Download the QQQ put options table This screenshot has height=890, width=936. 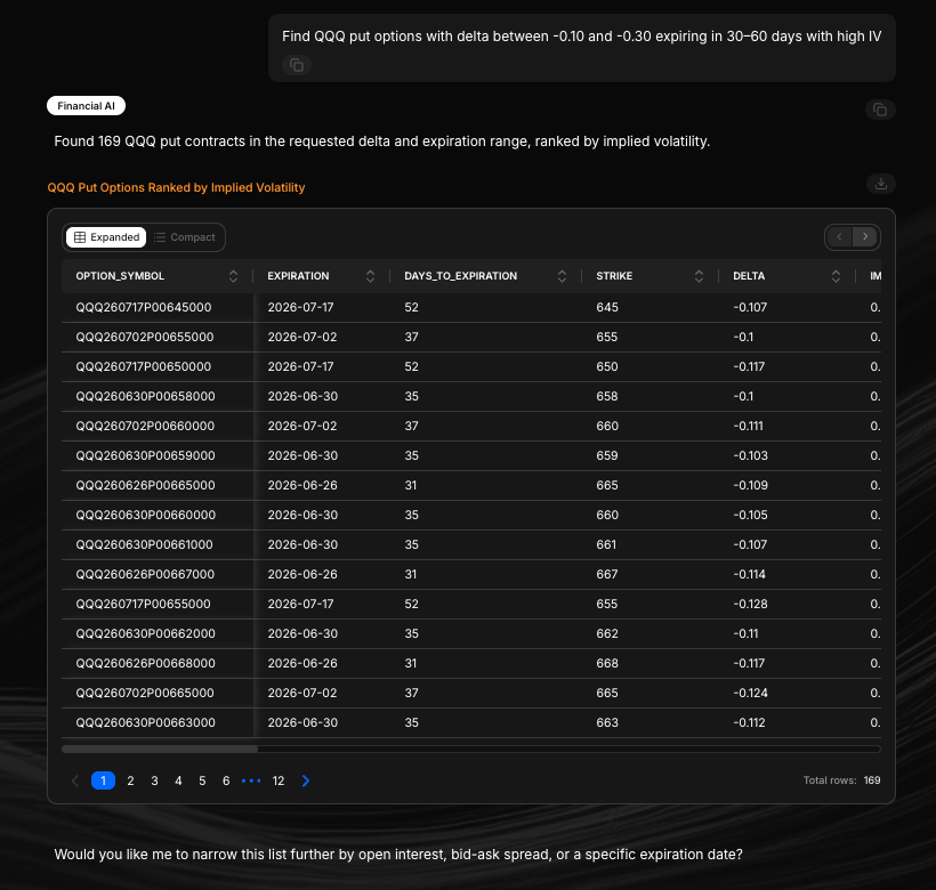pos(880,184)
